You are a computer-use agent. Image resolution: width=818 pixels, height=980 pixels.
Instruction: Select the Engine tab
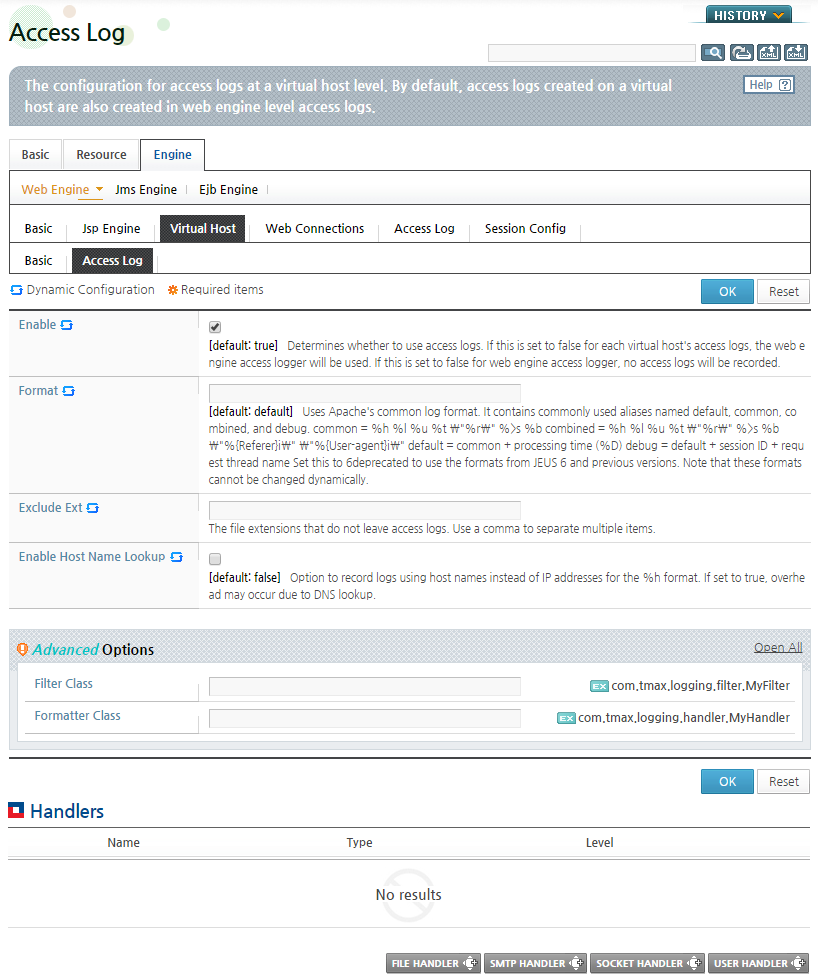[172, 154]
